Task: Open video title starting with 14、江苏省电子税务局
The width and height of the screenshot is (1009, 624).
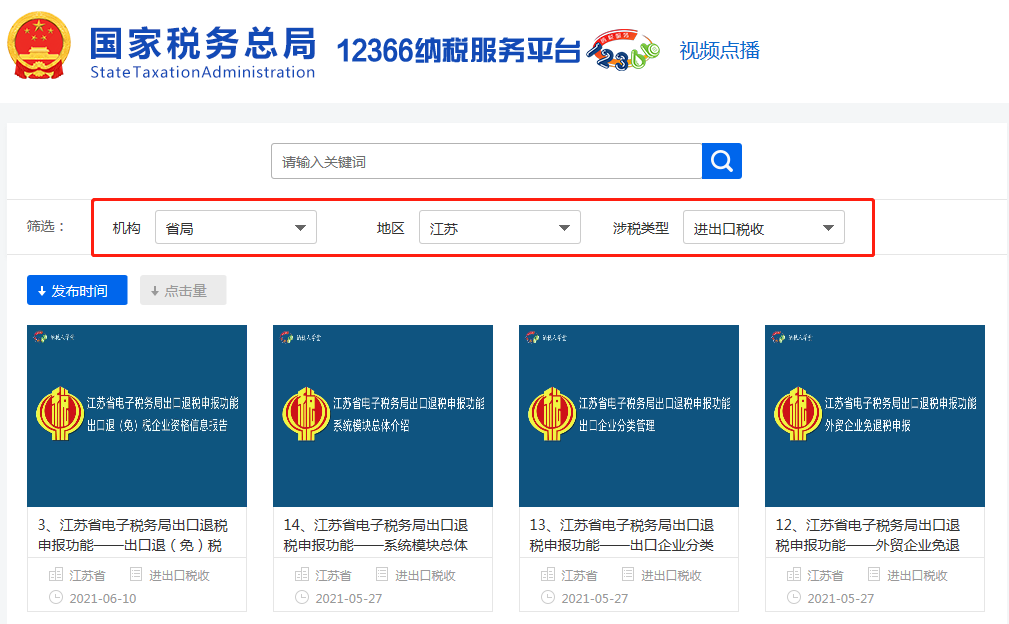Action: point(376,535)
